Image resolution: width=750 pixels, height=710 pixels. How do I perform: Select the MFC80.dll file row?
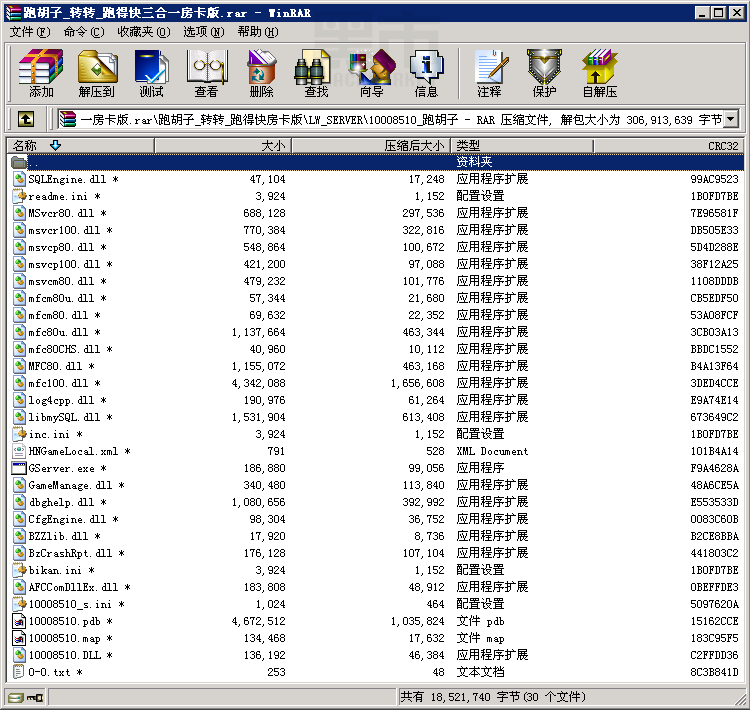tap(375, 366)
